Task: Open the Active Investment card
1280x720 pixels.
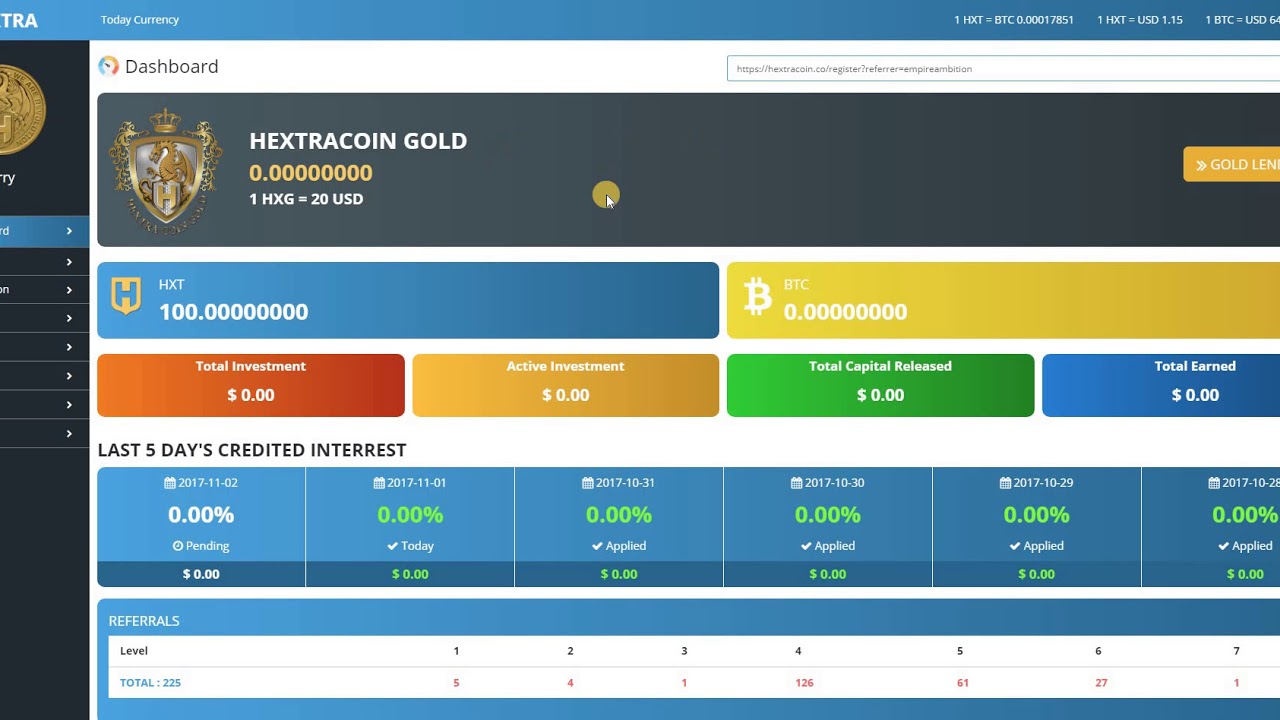Action: click(x=565, y=385)
